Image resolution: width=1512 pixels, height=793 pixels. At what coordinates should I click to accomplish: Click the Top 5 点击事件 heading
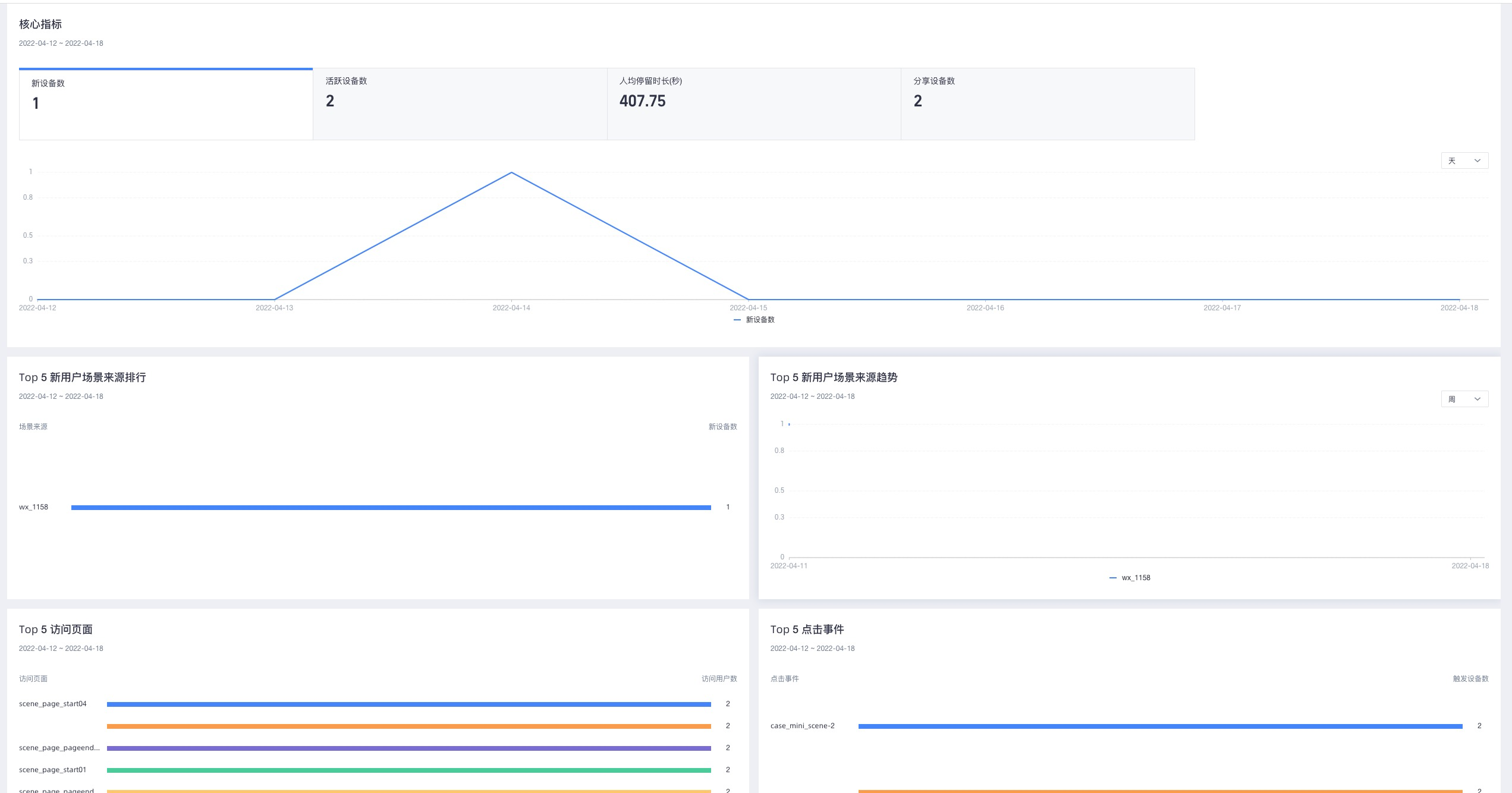coord(807,630)
